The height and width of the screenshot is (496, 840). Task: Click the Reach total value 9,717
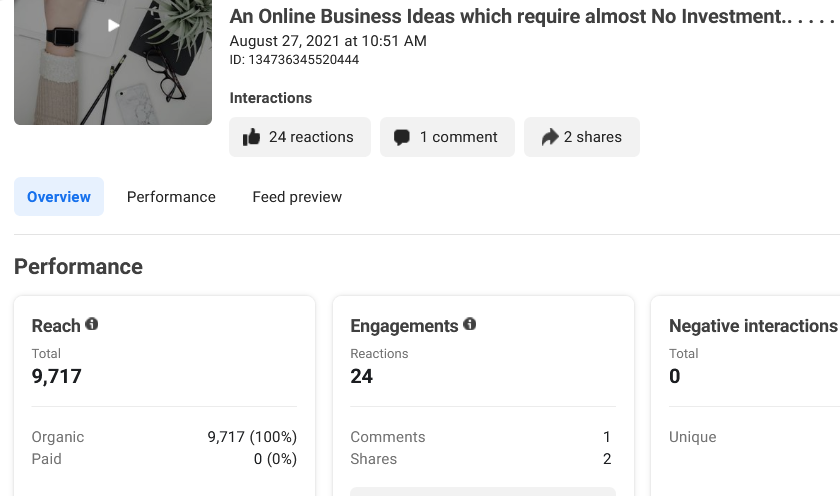click(57, 377)
